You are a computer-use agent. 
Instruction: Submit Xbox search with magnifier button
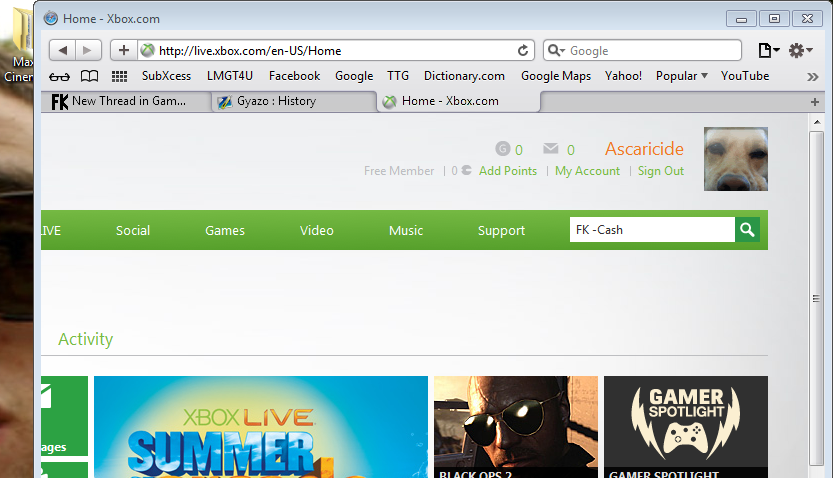tap(747, 229)
